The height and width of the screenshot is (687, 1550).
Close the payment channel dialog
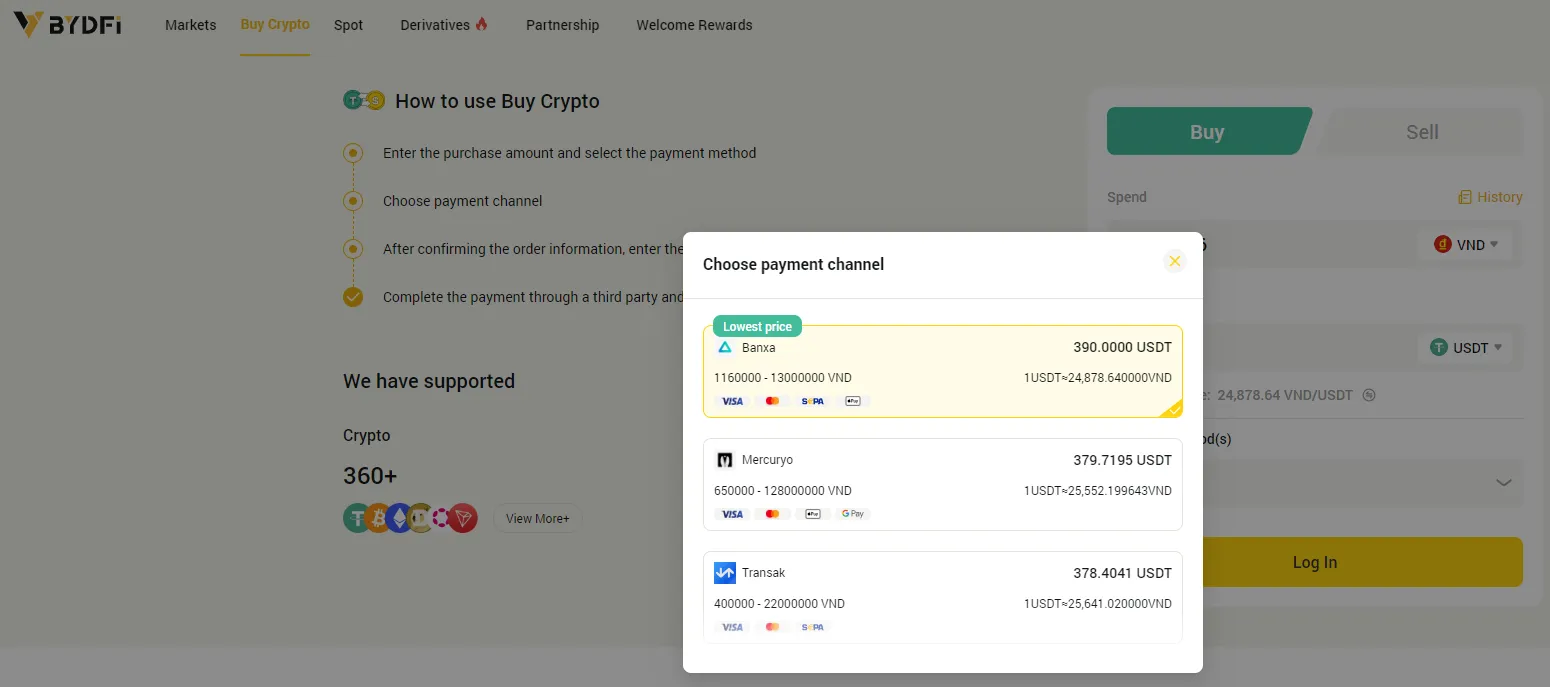[x=1175, y=261]
